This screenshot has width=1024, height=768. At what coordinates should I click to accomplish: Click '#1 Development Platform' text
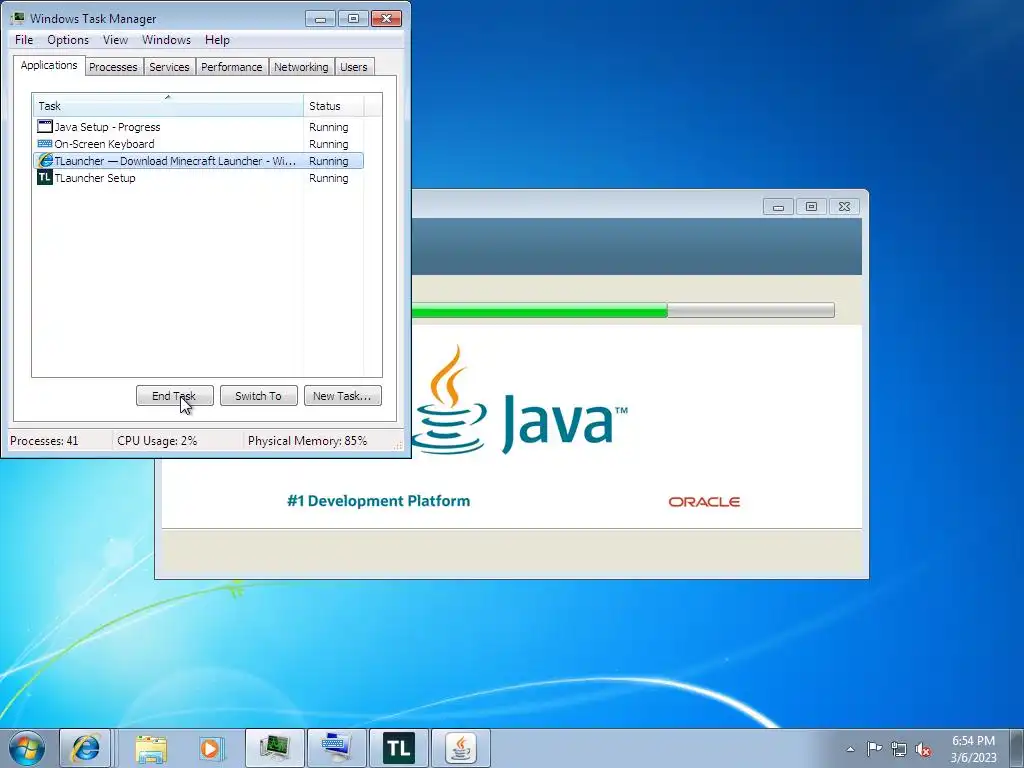378,501
